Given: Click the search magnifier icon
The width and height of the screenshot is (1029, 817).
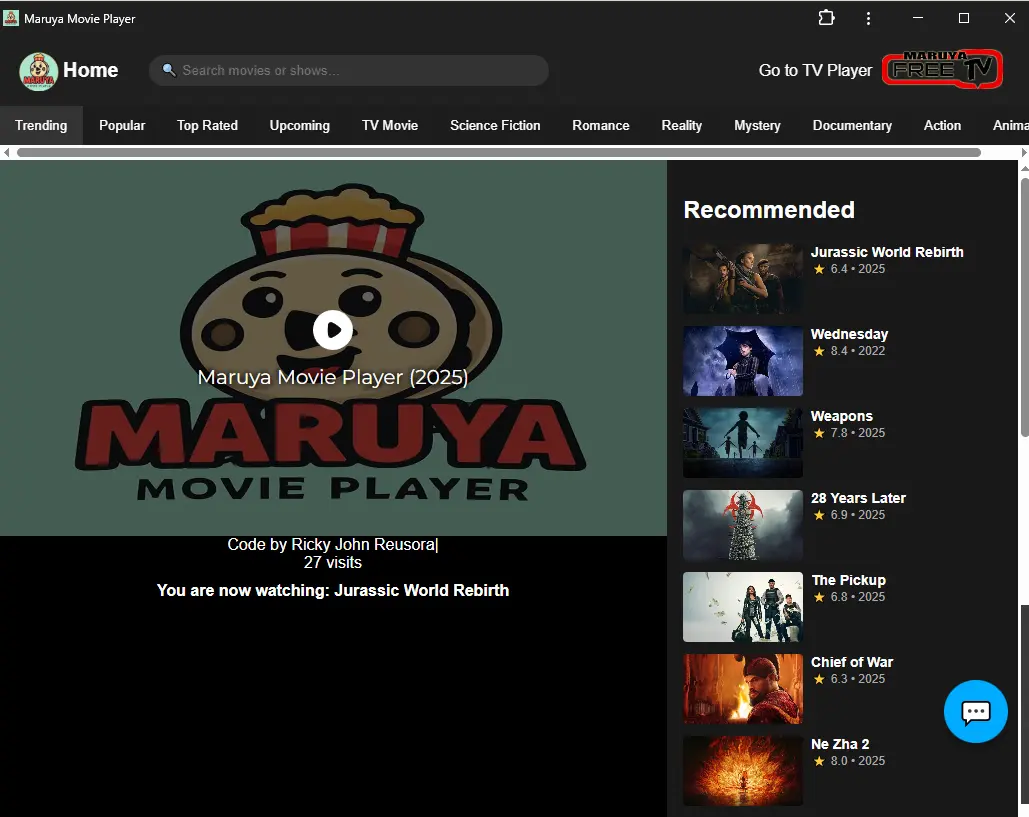Looking at the screenshot, I should (x=169, y=70).
